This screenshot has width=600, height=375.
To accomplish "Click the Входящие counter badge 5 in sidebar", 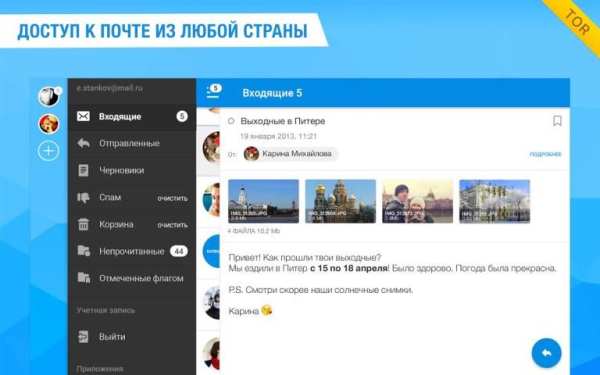I will [182, 116].
